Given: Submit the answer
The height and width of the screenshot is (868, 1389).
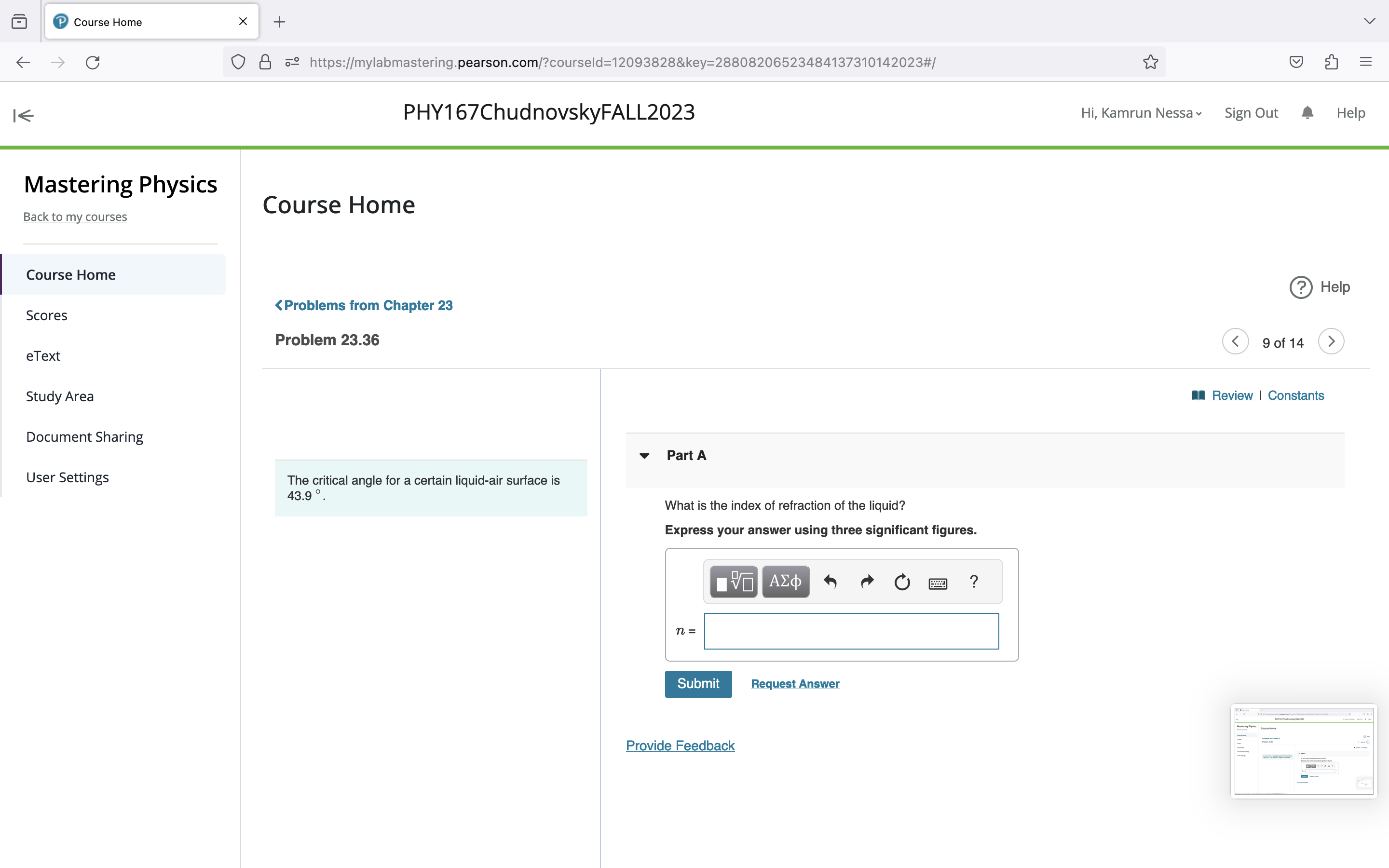Looking at the screenshot, I should tap(698, 684).
